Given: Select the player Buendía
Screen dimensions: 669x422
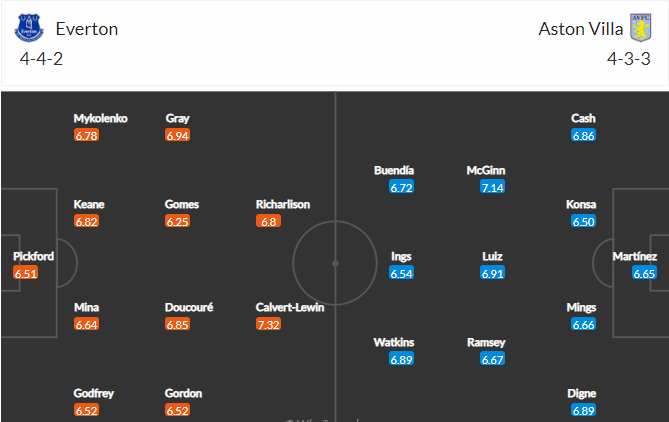Looking at the screenshot, I should pos(394,170).
